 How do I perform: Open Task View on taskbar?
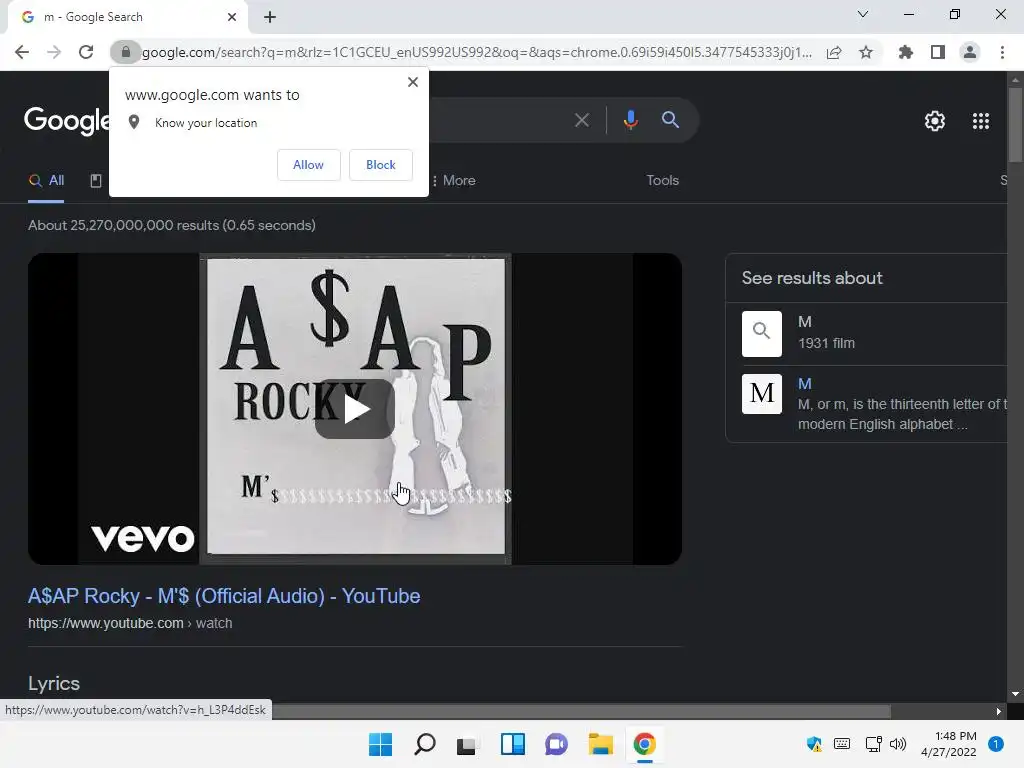point(466,744)
